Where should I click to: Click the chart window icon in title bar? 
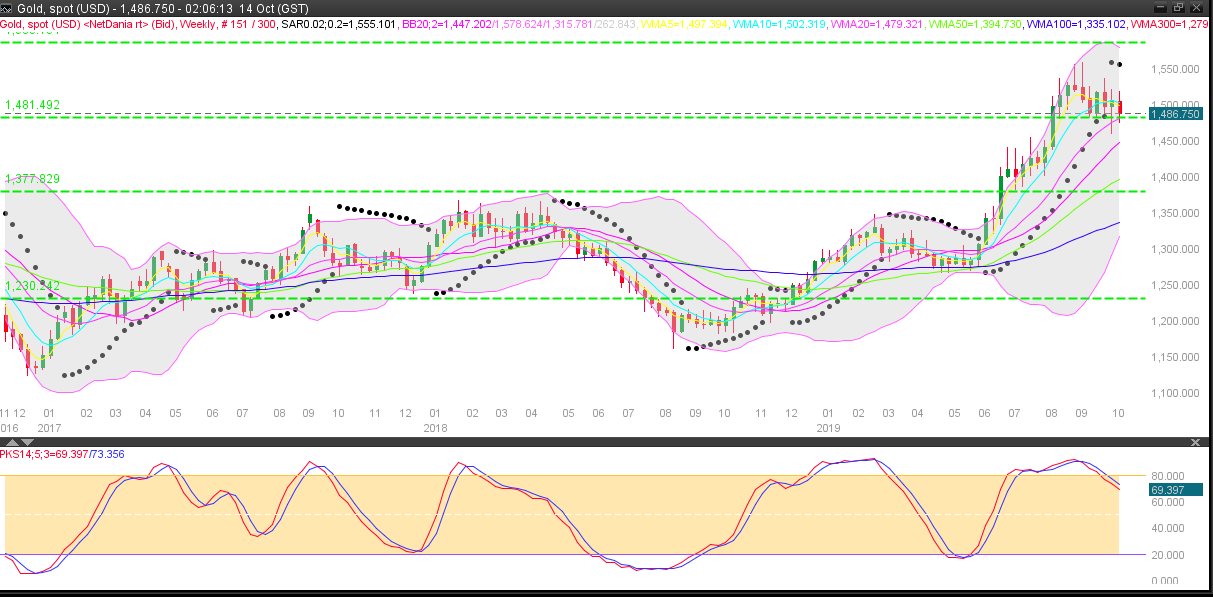pyautogui.click(x=8, y=7)
